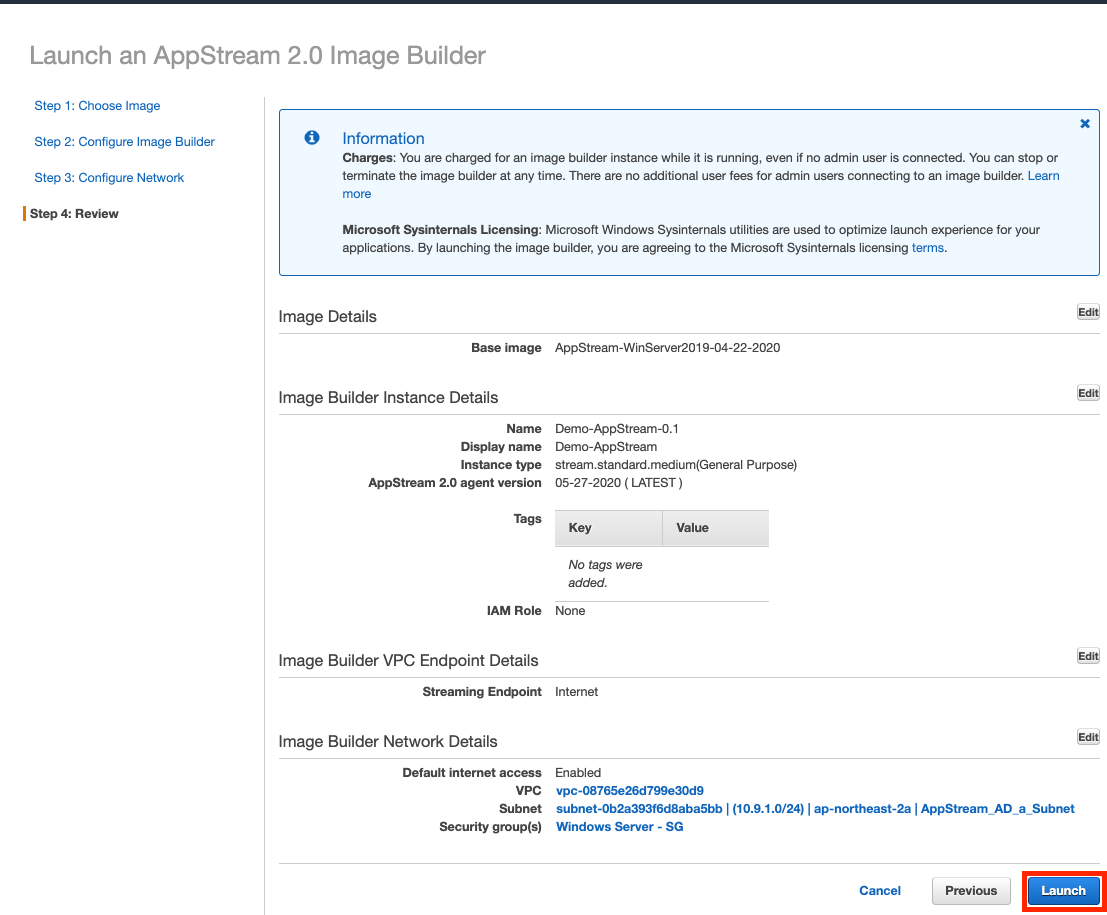Image resolution: width=1107 pixels, height=915 pixels.
Task: Click the page title Launch an AppStream 2.0 Image Builder
Action: pos(258,56)
